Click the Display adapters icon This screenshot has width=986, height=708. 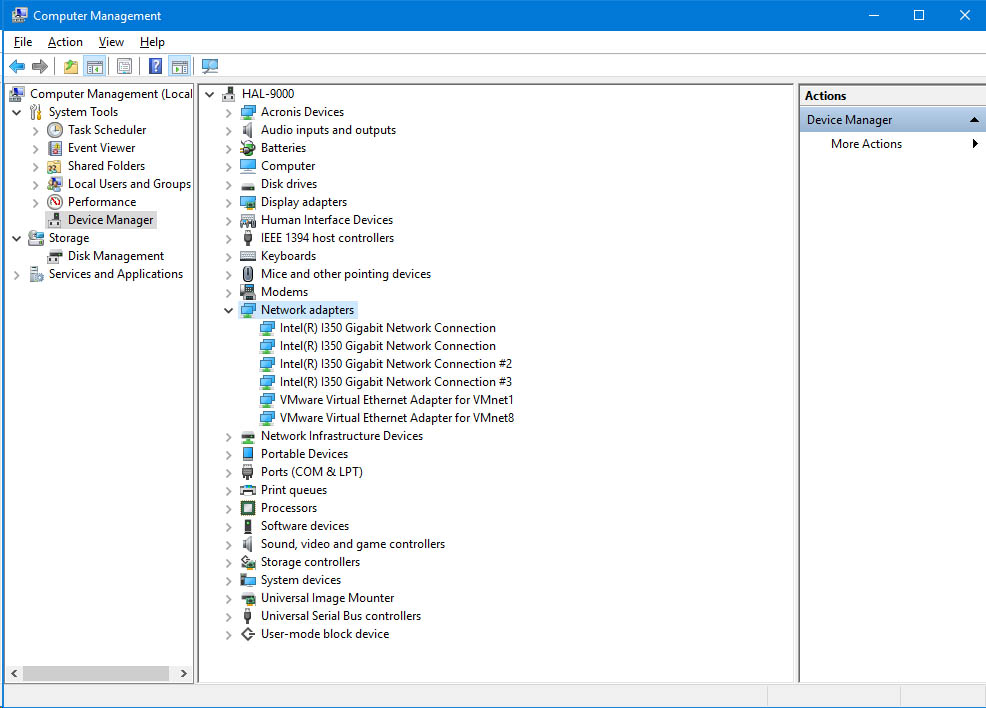click(248, 202)
